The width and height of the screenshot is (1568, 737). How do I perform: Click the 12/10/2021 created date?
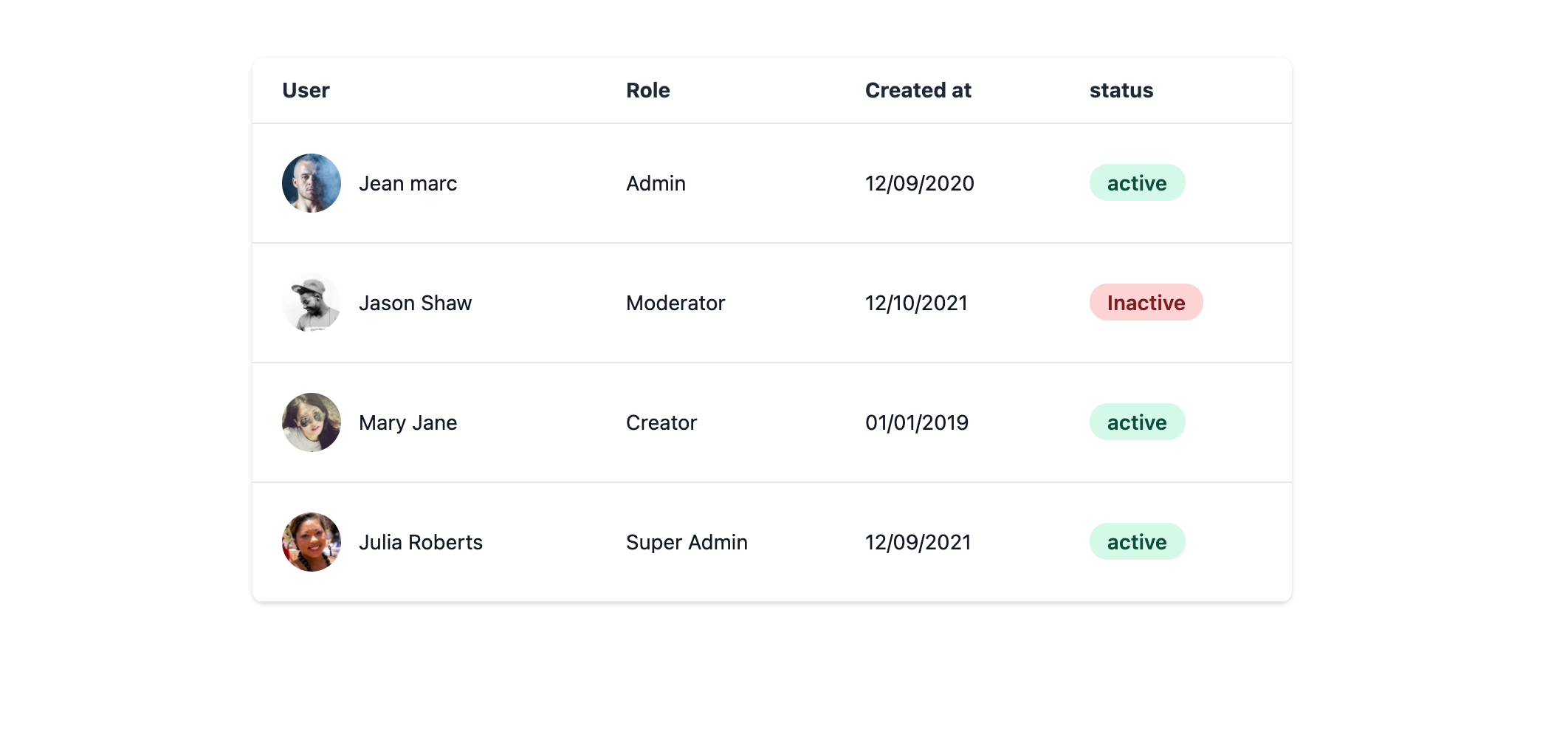pos(915,303)
